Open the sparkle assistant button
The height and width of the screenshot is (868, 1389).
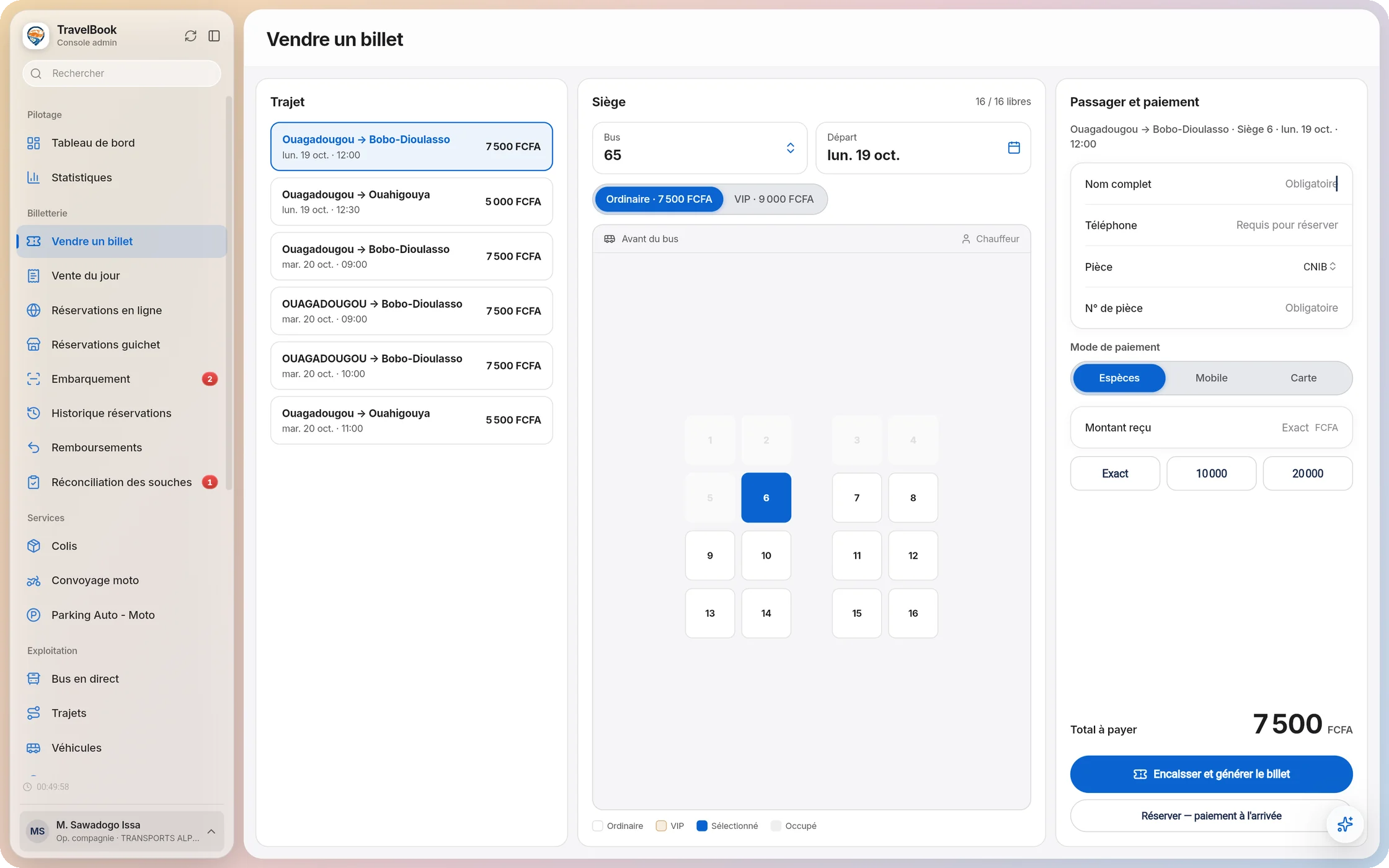(1344, 824)
